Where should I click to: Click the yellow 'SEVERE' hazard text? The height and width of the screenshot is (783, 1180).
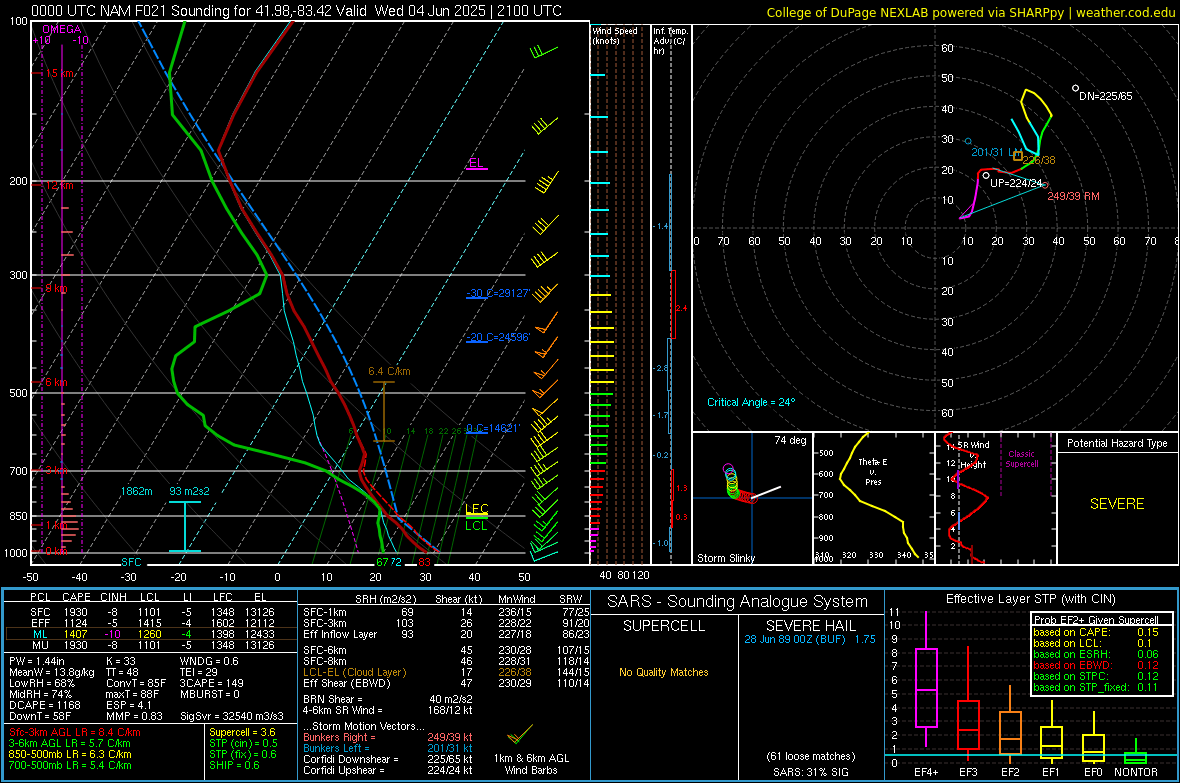coord(1117,504)
